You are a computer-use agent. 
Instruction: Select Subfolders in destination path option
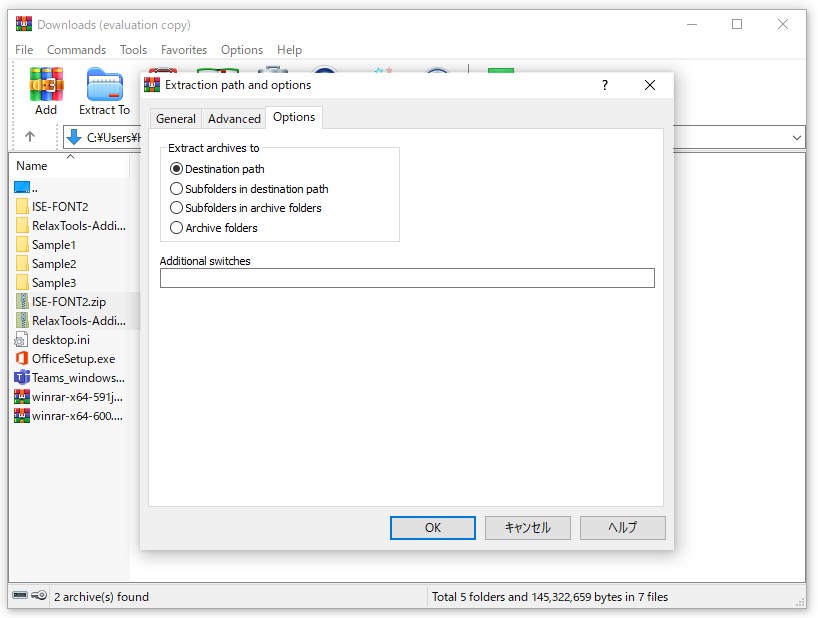pyautogui.click(x=176, y=189)
